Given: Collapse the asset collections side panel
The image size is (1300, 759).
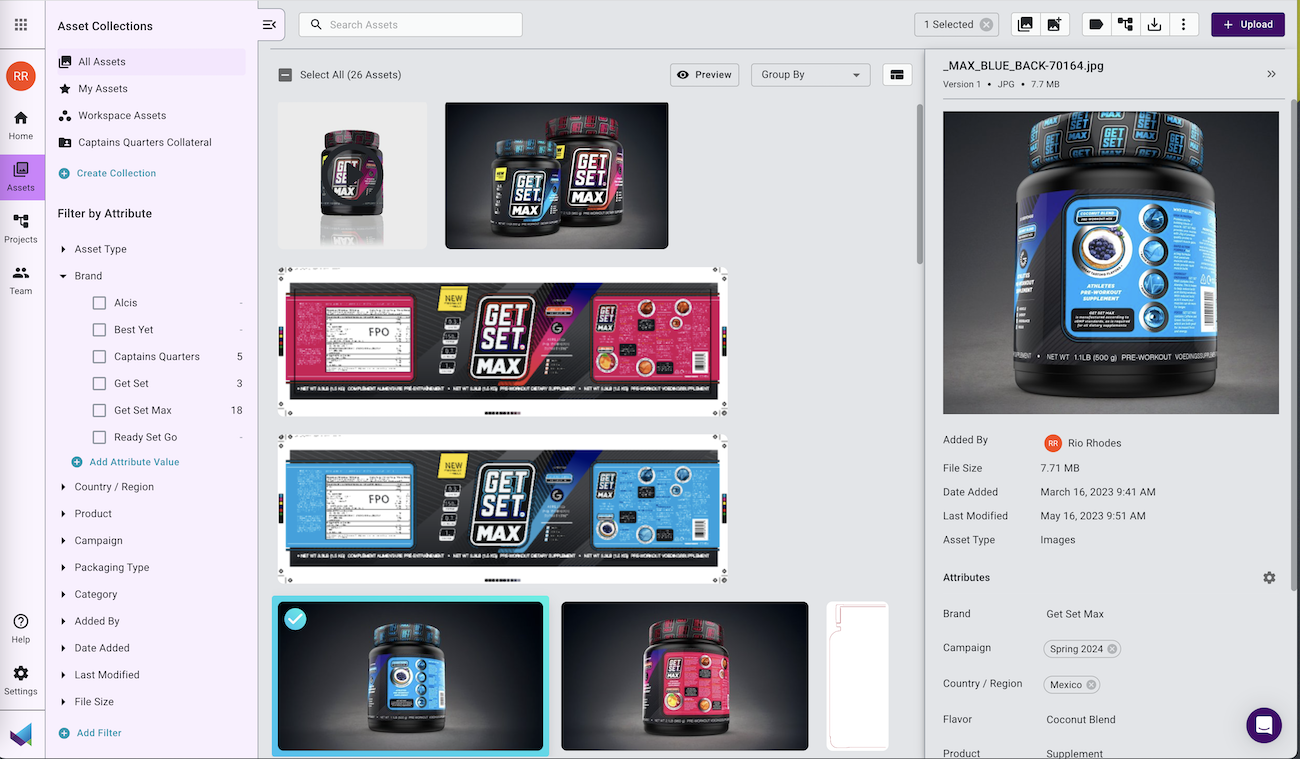Looking at the screenshot, I should (268, 25).
